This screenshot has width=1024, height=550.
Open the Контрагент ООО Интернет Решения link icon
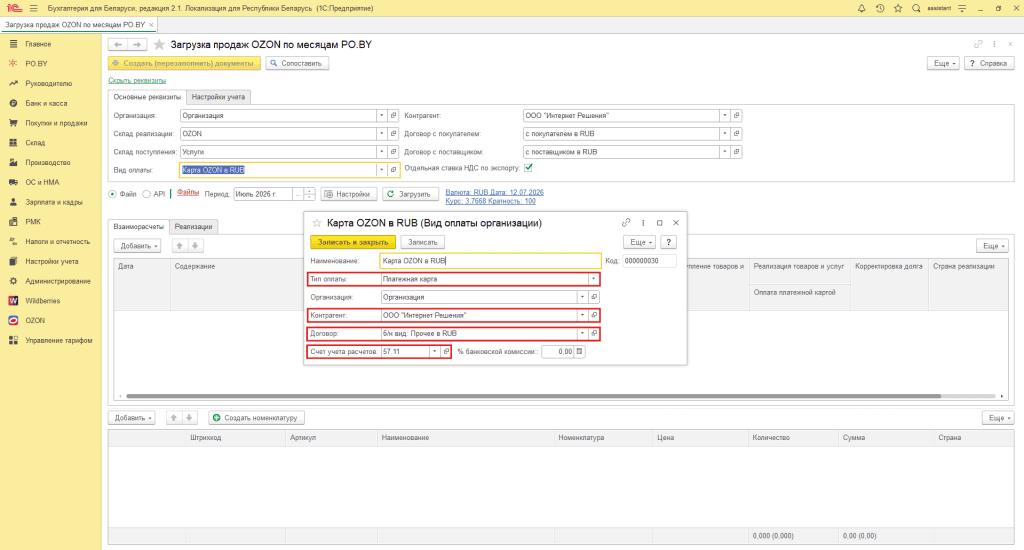point(736,116)
